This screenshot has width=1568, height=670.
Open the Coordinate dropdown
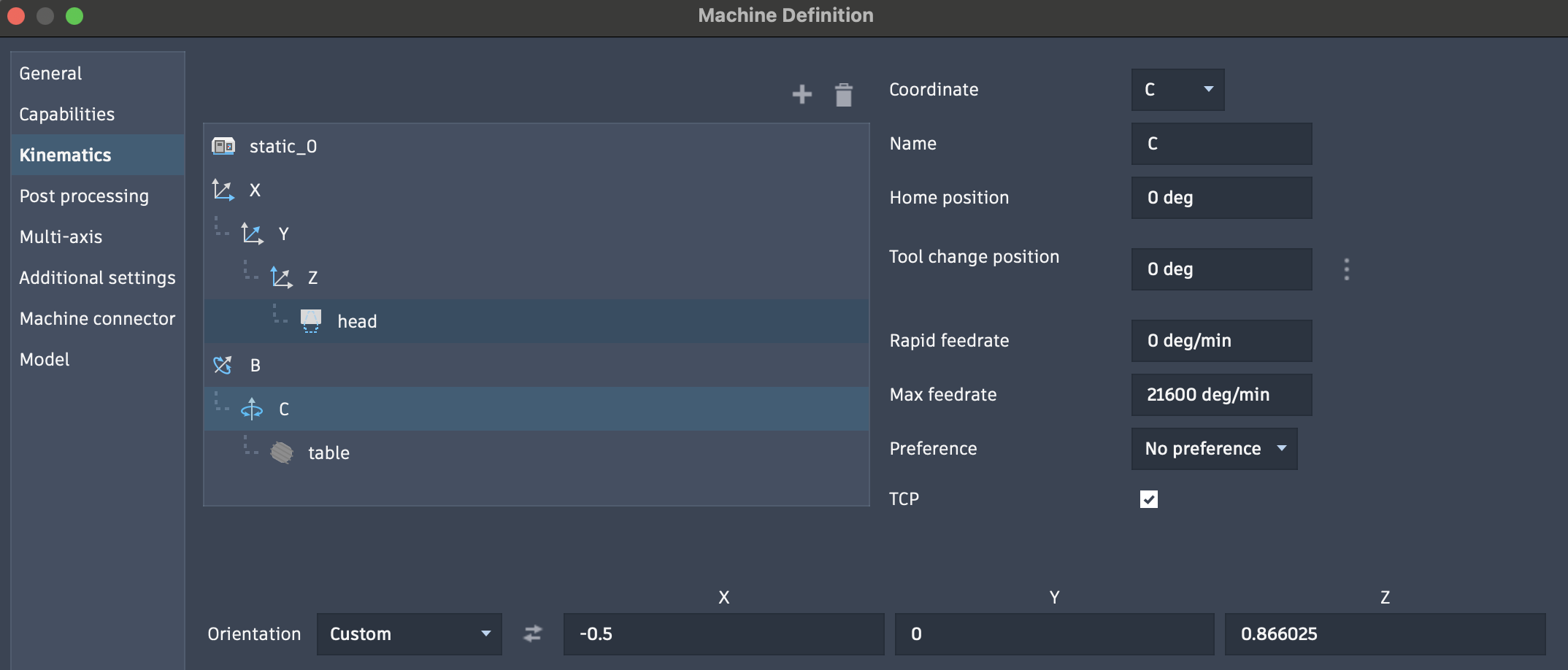point(1177,90)
